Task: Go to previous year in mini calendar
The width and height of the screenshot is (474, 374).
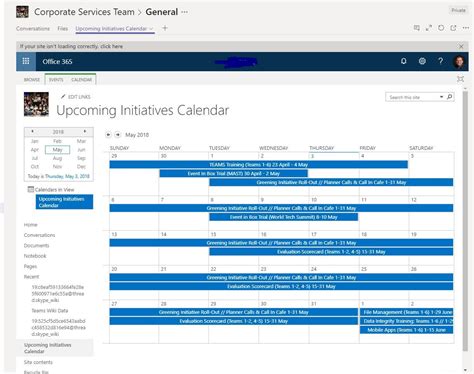Action: [32, 131]
